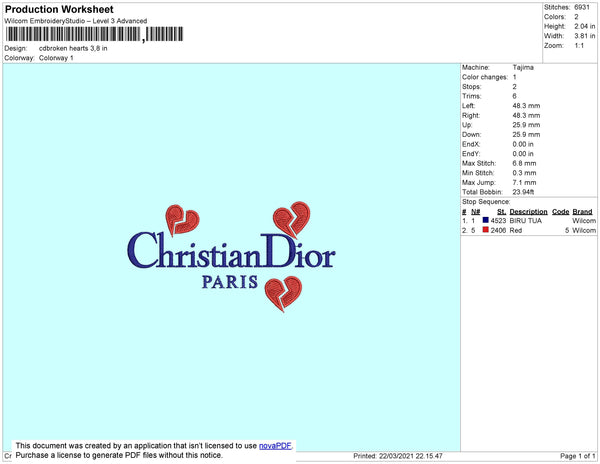Click the stitch count 4523 cell

pos(498,221)
